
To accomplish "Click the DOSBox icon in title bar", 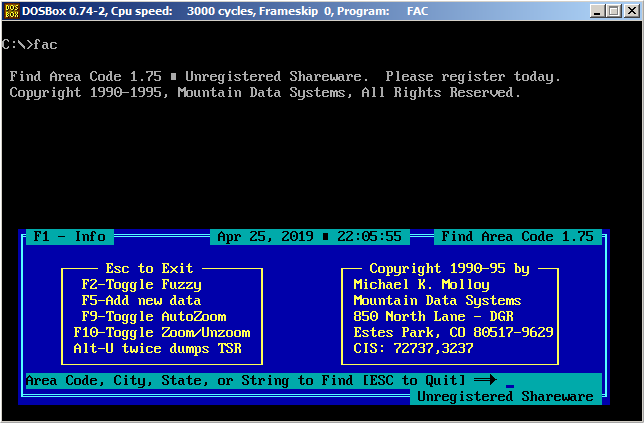I will [x=13, y=11].
